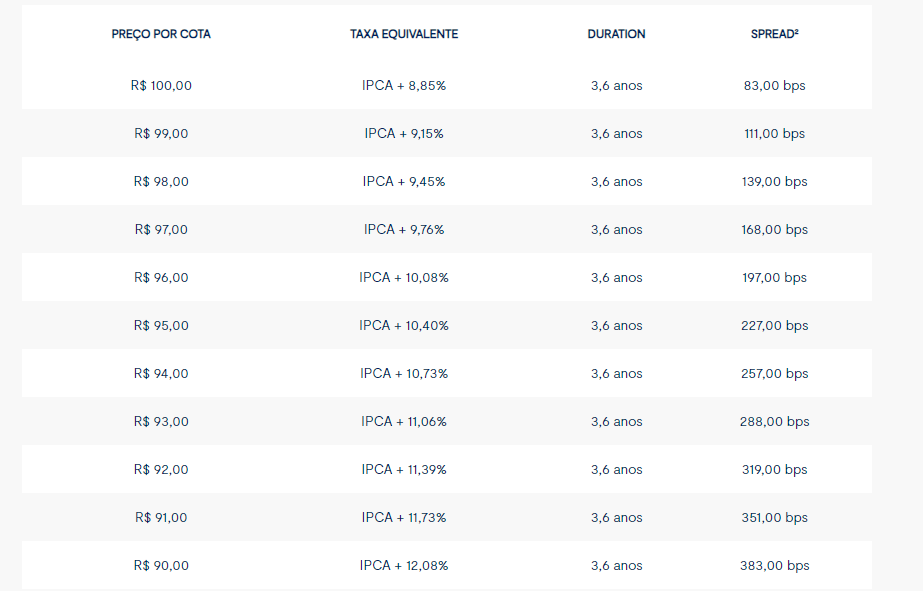The image size is (923, 591).
Task: Click the duration in the R$ 98,00 row
Action: (616, 181)
